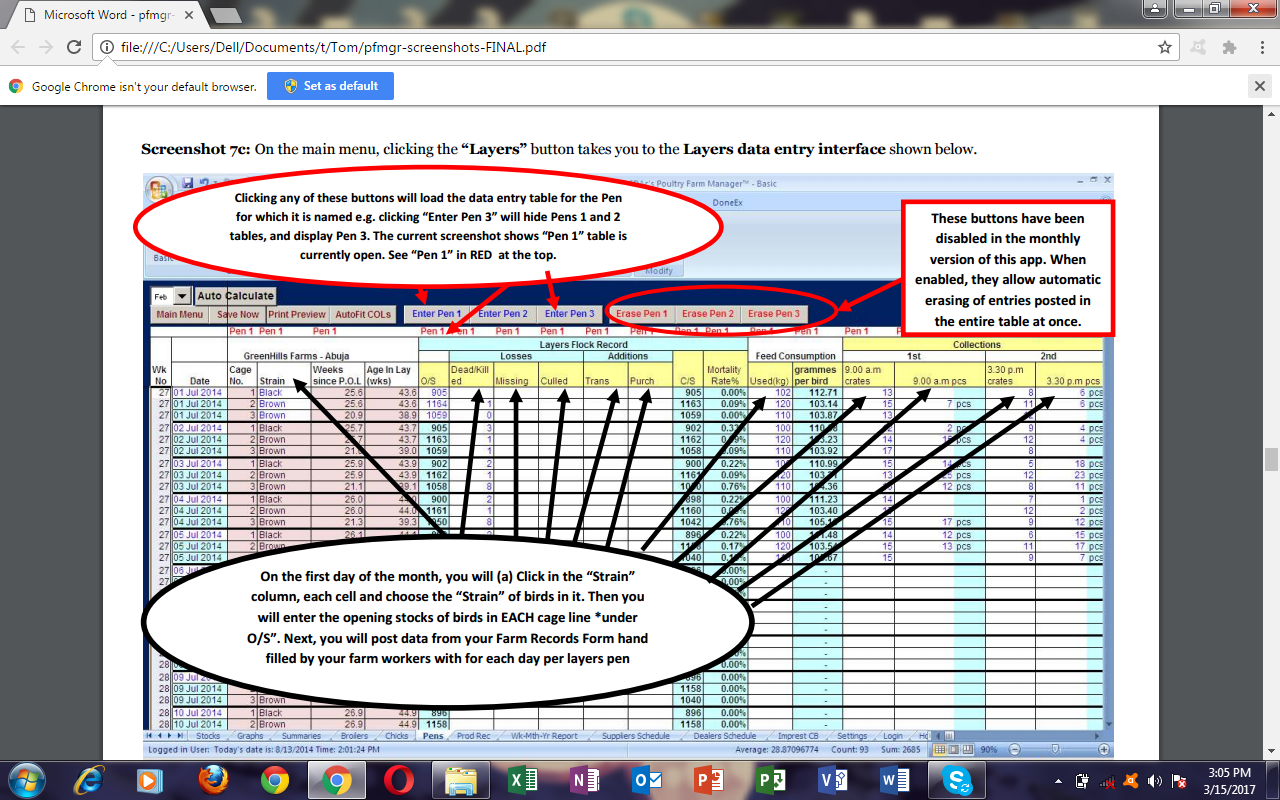Click the Save Now button
The image size is (1280, 800).
238,314
